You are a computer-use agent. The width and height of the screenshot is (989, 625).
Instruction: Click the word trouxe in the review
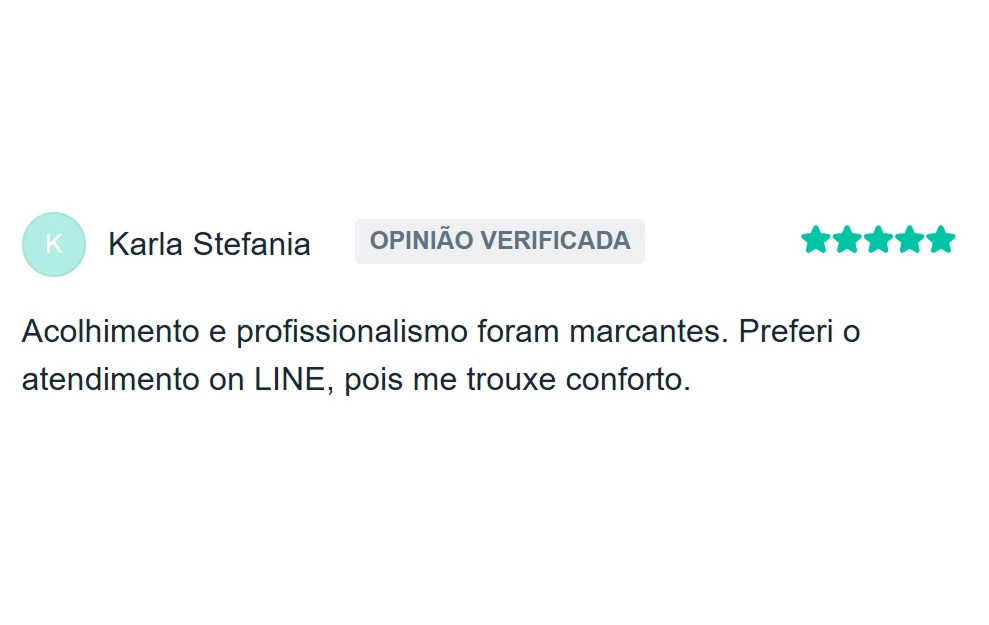511,381
